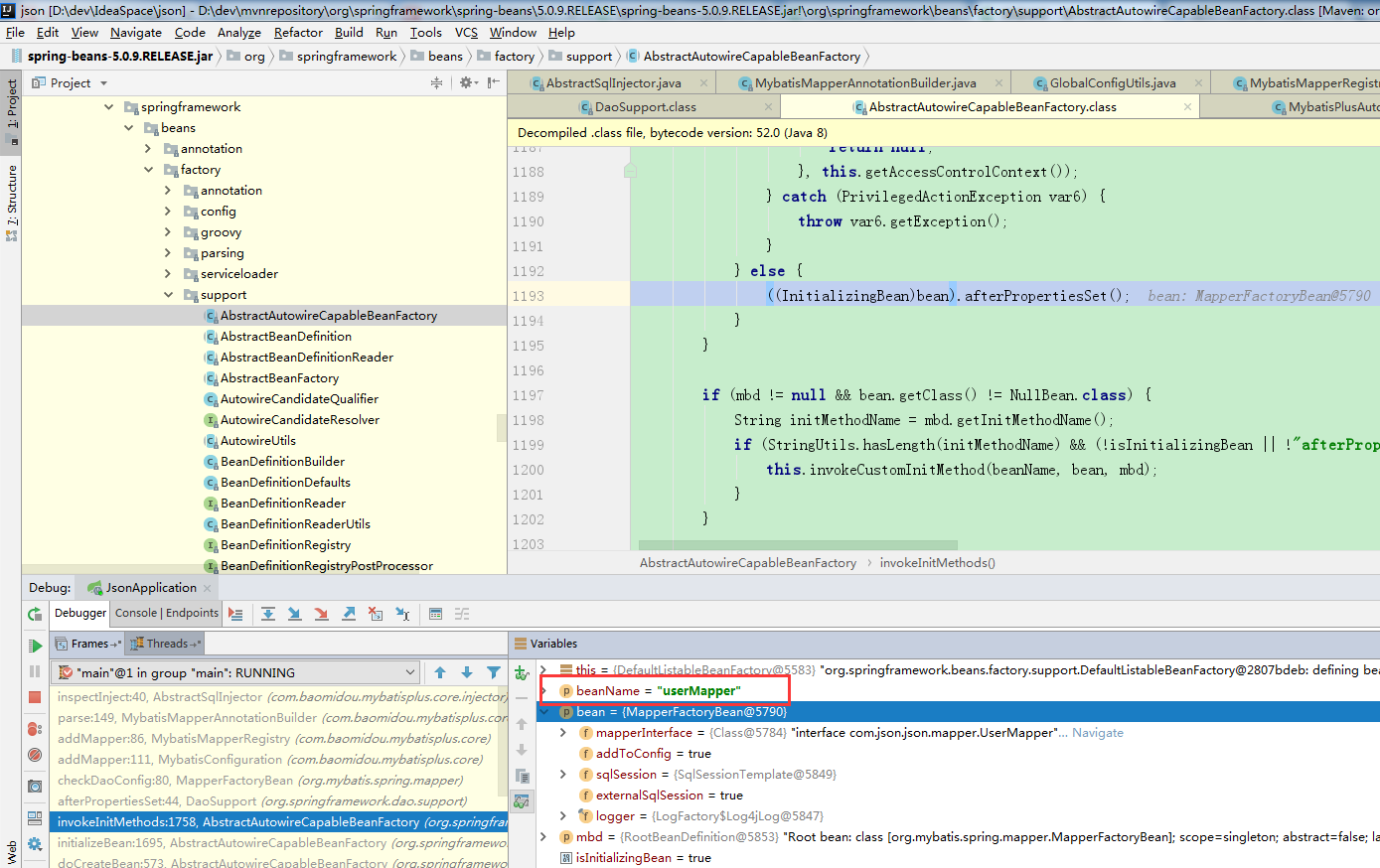The width and height of the screenshot is (1380, 868).
Task: Switch to AbstractSqlInjector.java tab
Action: [613, 82]
